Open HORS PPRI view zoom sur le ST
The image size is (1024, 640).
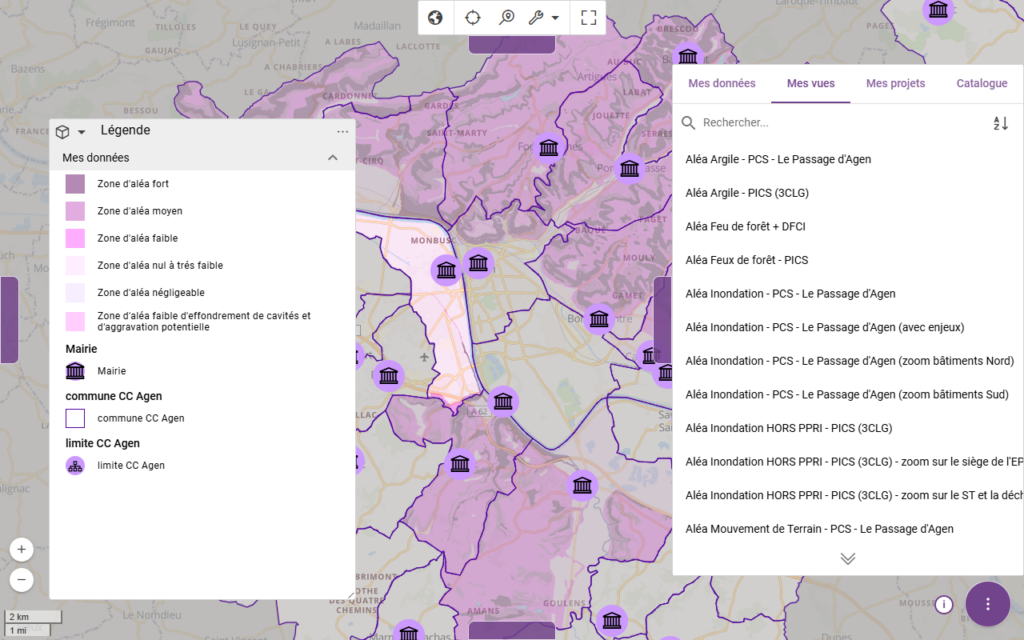click(x=854, y=496)
